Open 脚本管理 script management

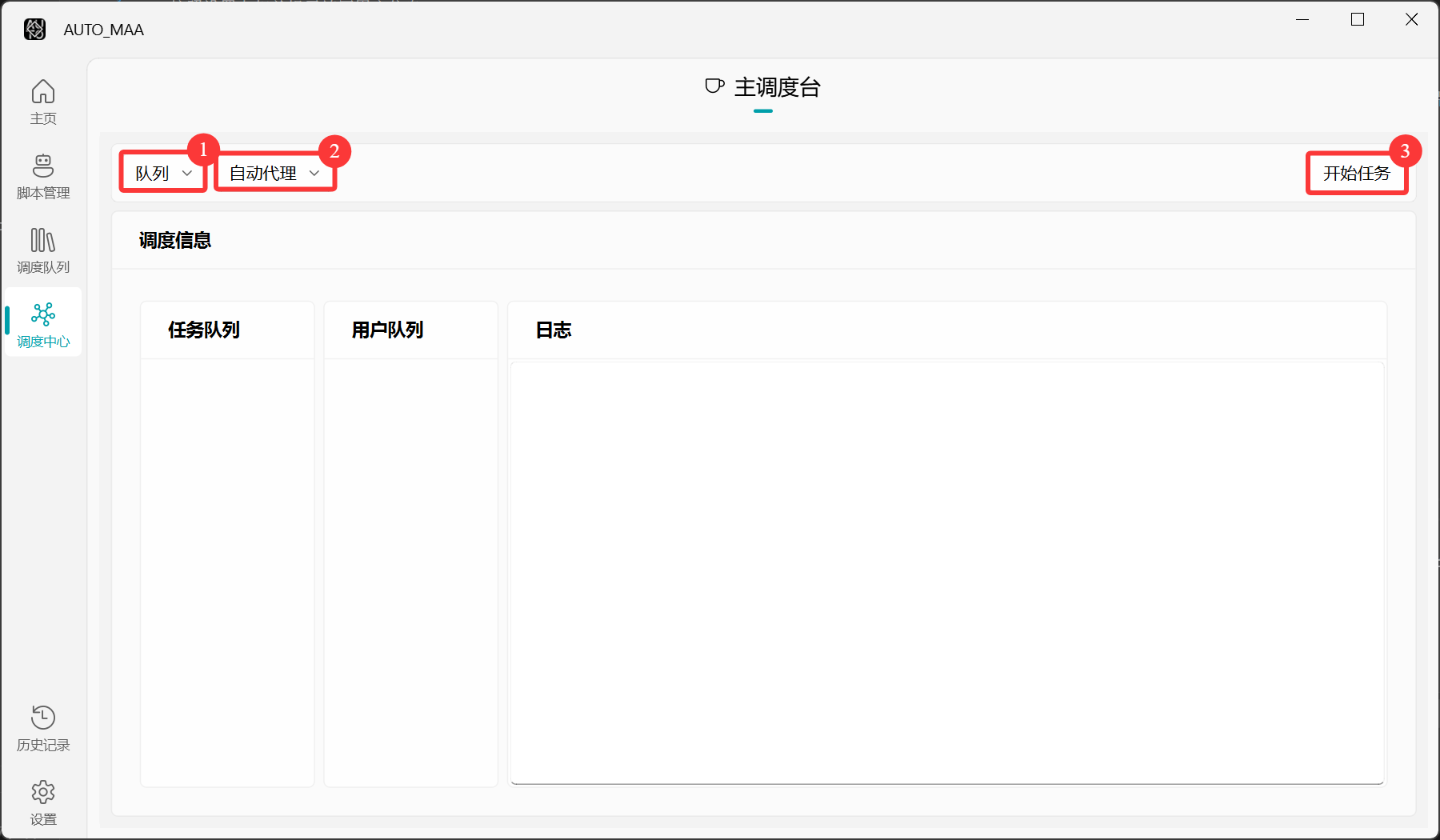(x=43, y=176)
